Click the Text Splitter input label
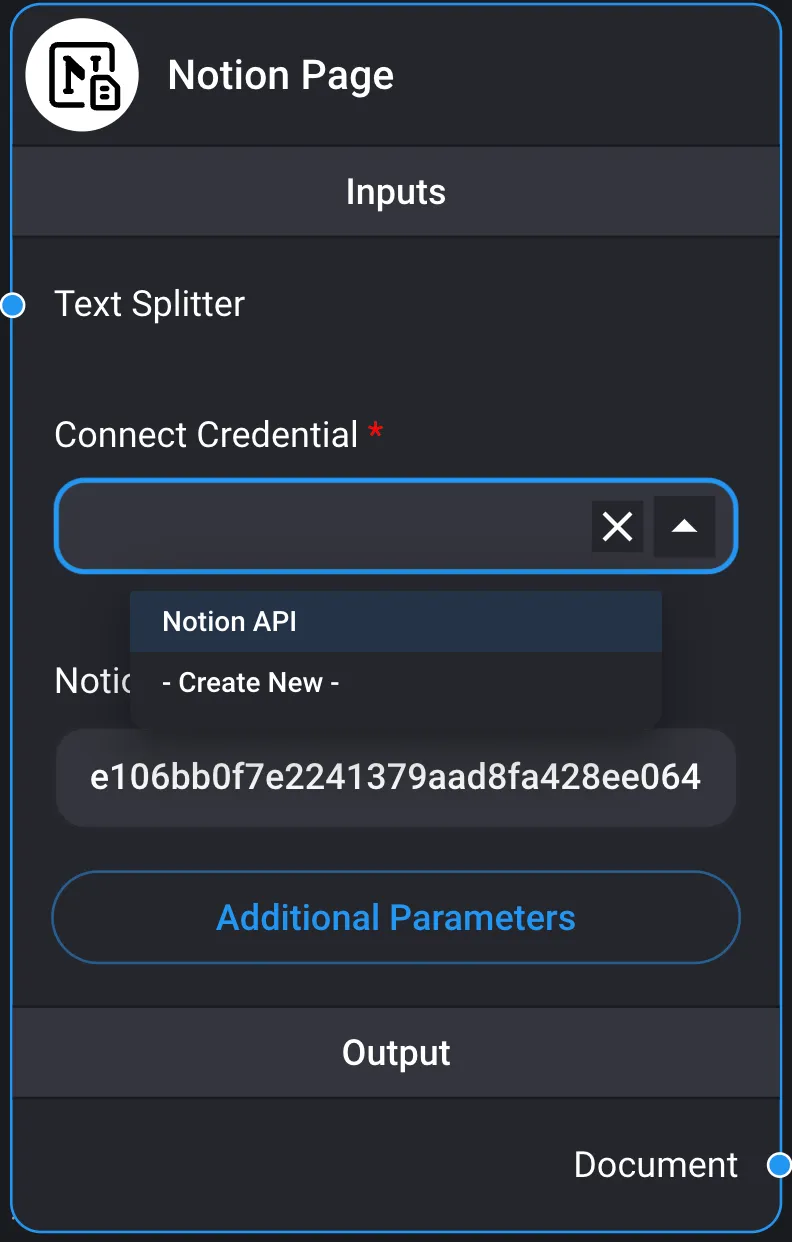 (150, 304)
